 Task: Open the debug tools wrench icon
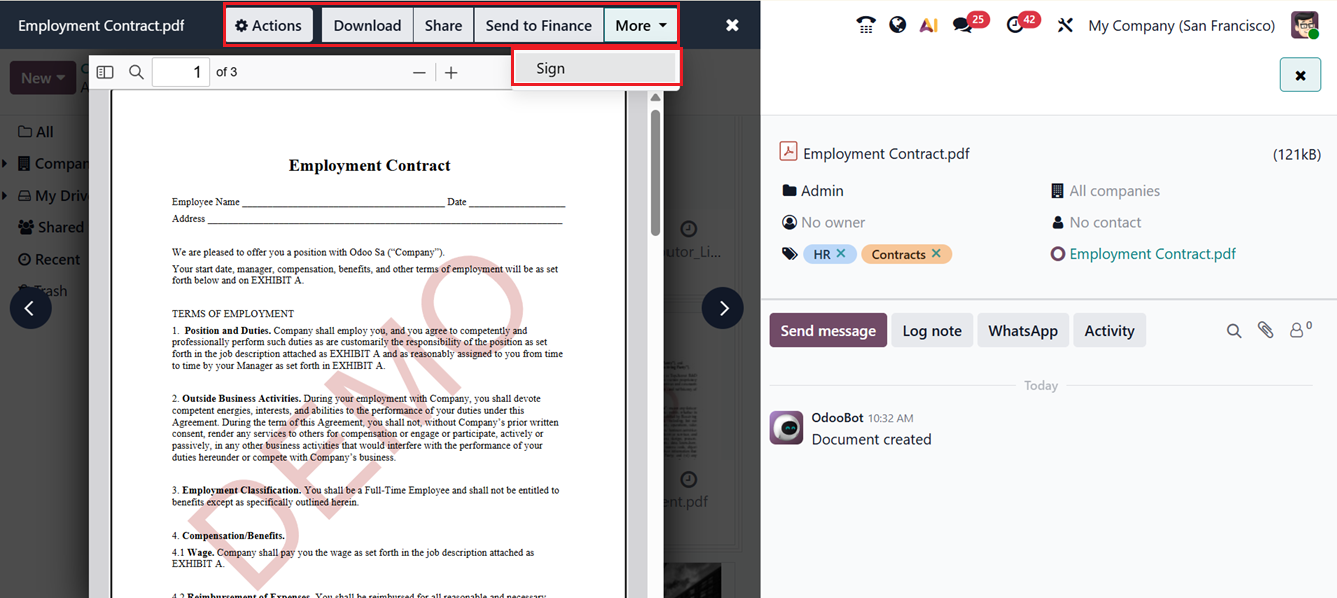(1065, 25)
